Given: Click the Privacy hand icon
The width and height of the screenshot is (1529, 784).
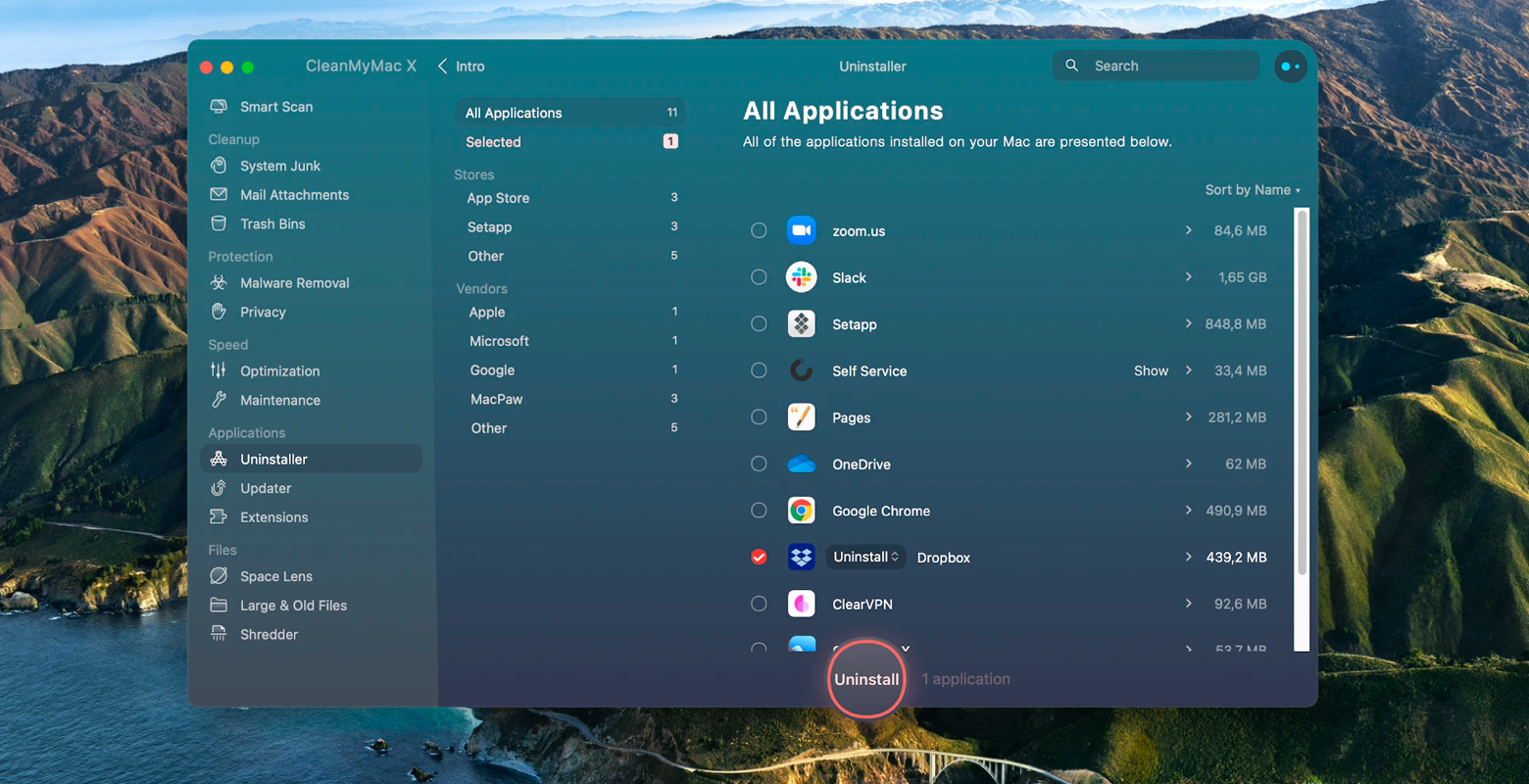Looking at the screenshot, I should pos(219,312).
